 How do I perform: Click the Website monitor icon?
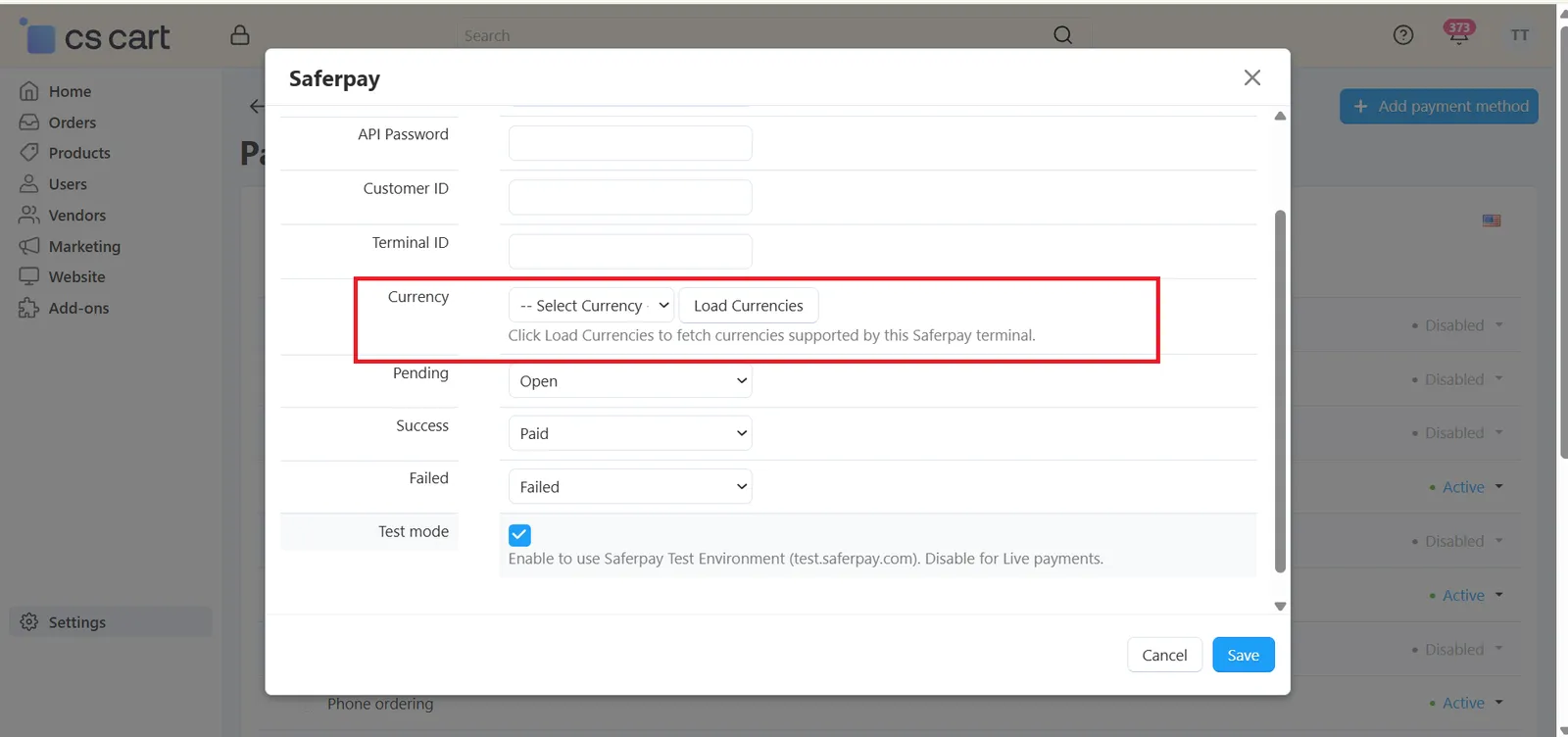coord(29,276)
